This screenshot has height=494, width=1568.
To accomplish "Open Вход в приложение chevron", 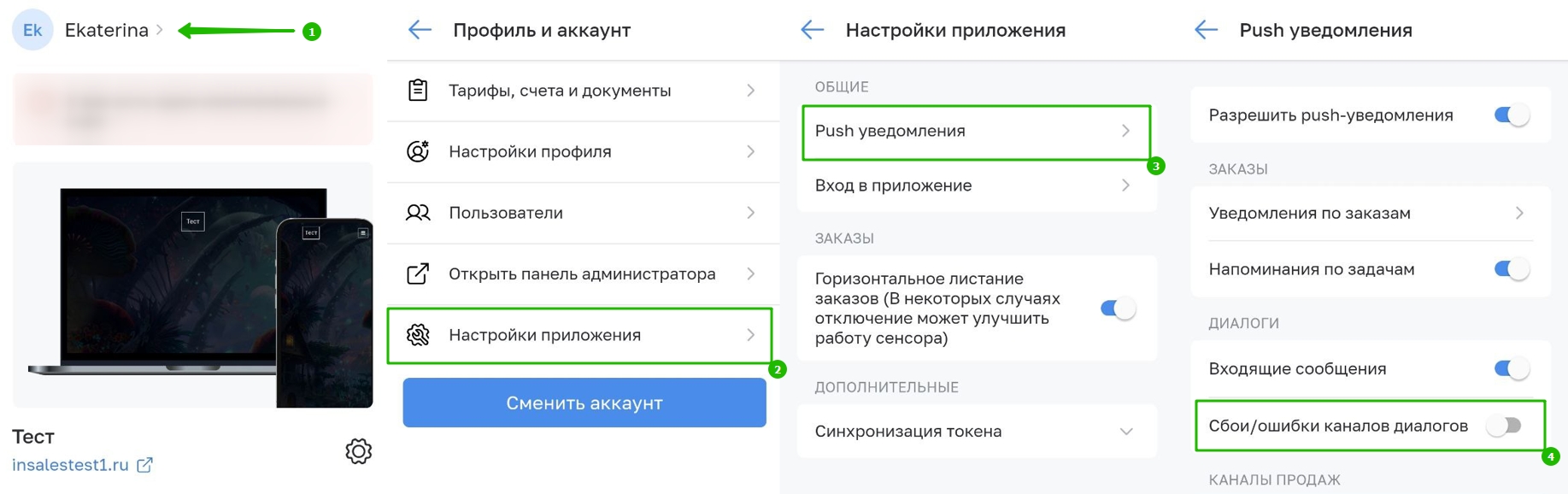I will coord(1126,185).
